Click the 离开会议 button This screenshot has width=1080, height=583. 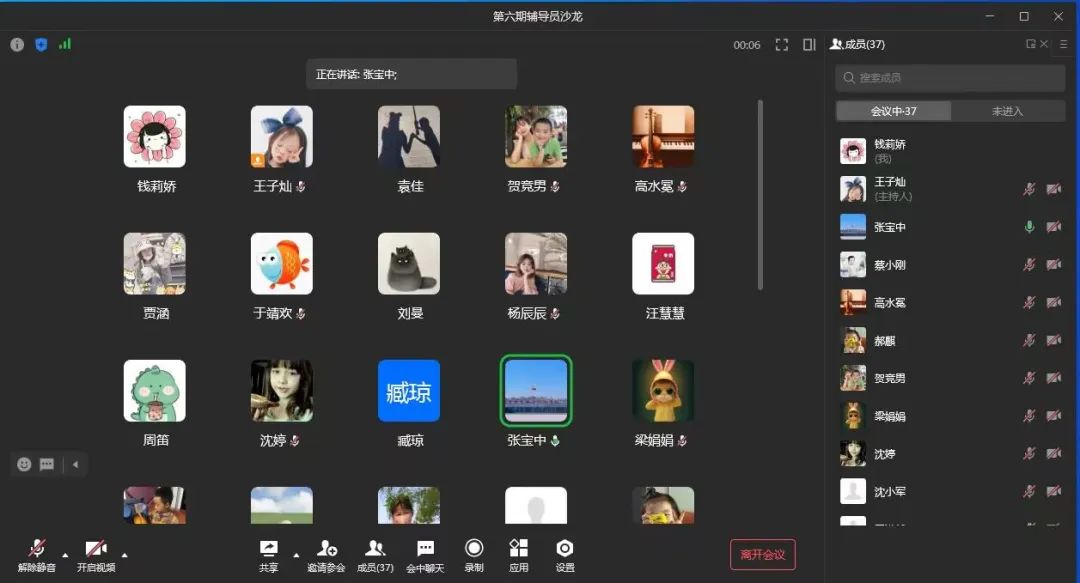[762, 554]
